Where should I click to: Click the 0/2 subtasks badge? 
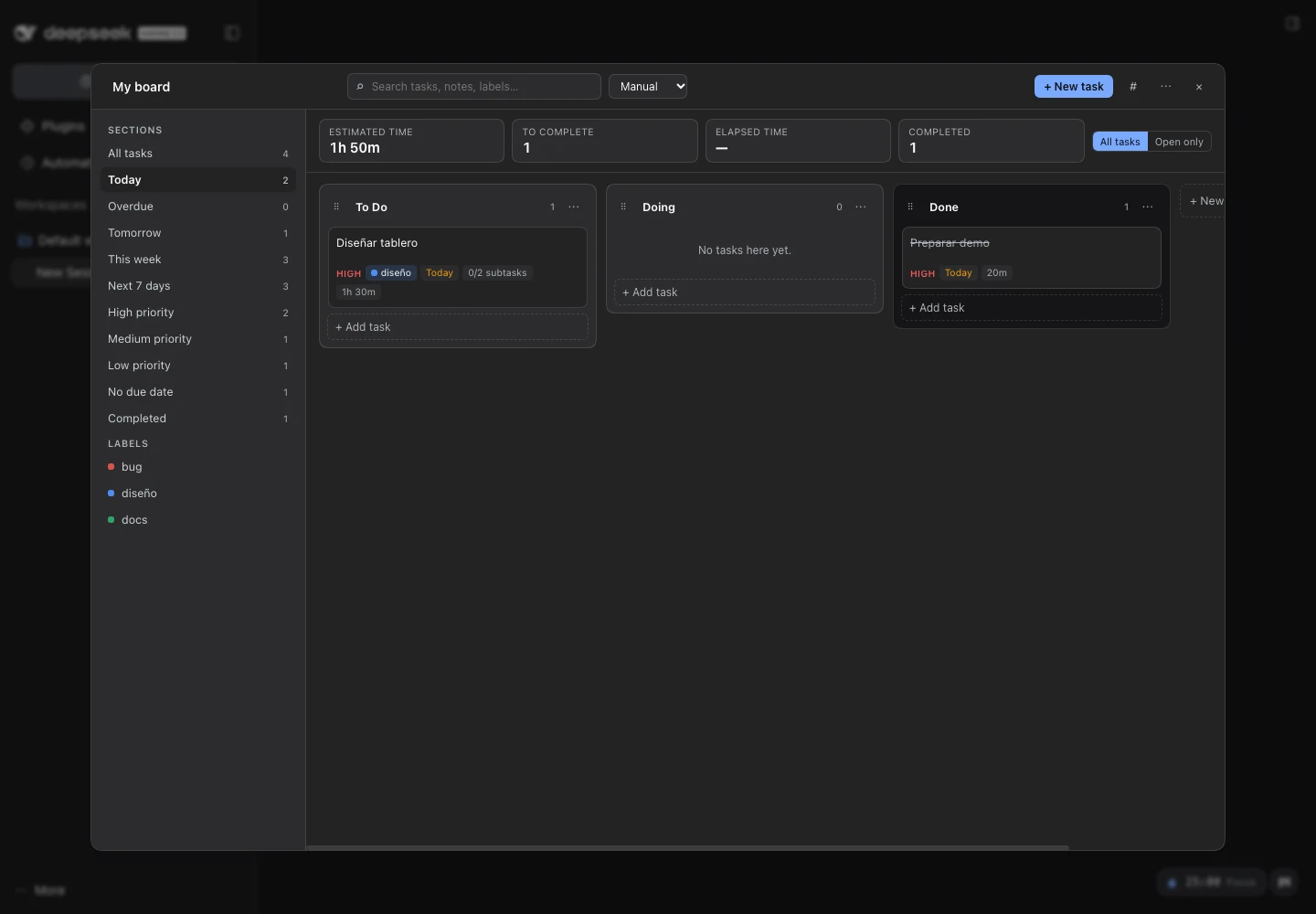click(x=497, y=273)
